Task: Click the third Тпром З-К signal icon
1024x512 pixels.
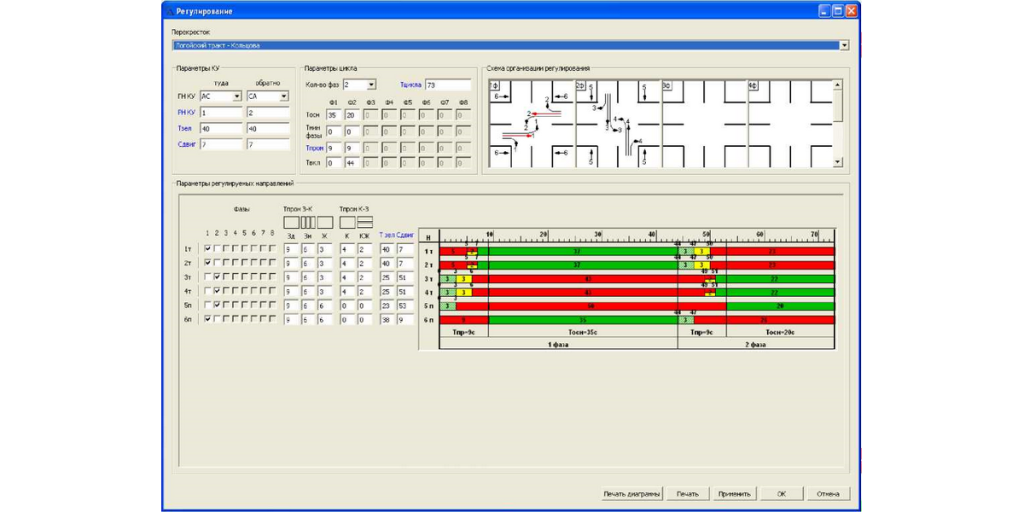Action: 325,222
